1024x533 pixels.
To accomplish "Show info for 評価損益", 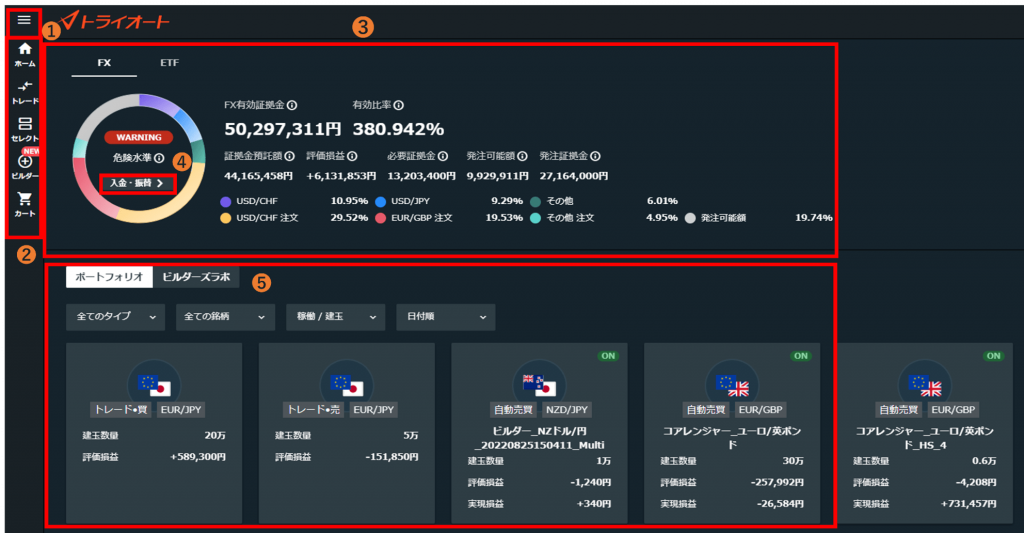I will click(352, 156).
